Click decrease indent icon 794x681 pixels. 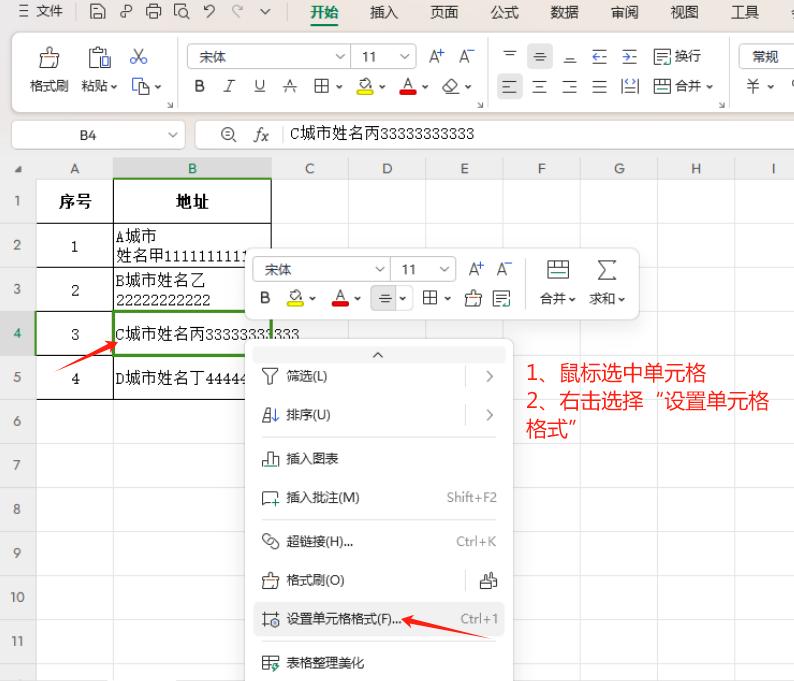pos(600,56)
